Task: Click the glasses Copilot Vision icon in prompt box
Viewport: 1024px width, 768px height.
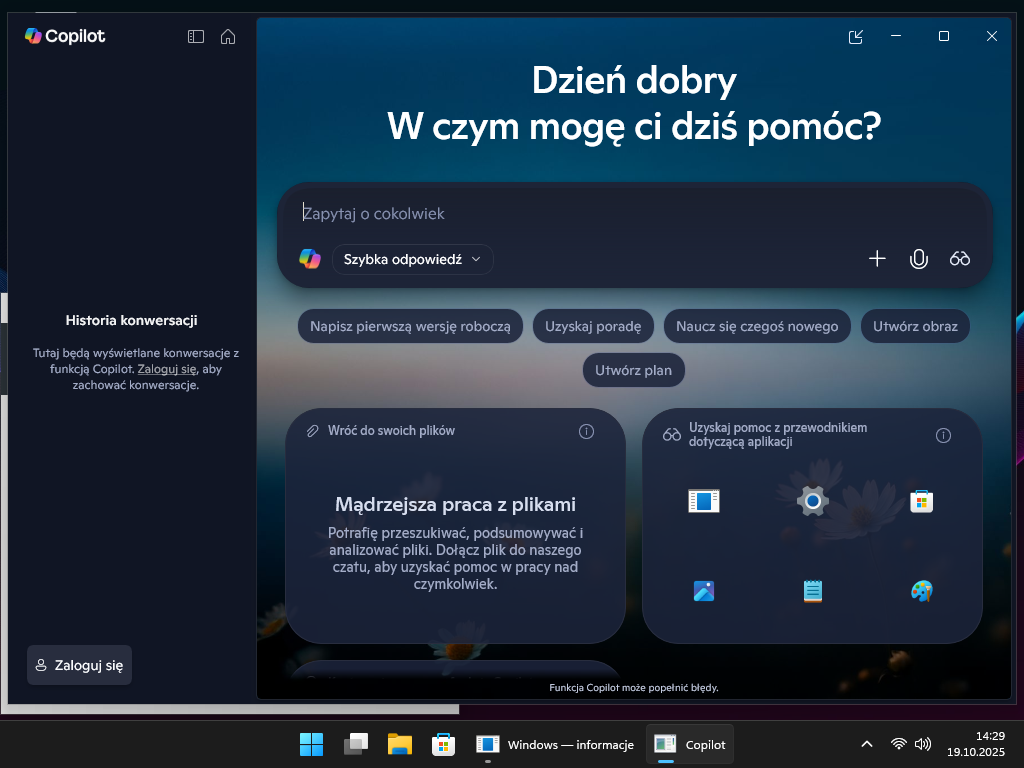Action: tap(960, 259)
